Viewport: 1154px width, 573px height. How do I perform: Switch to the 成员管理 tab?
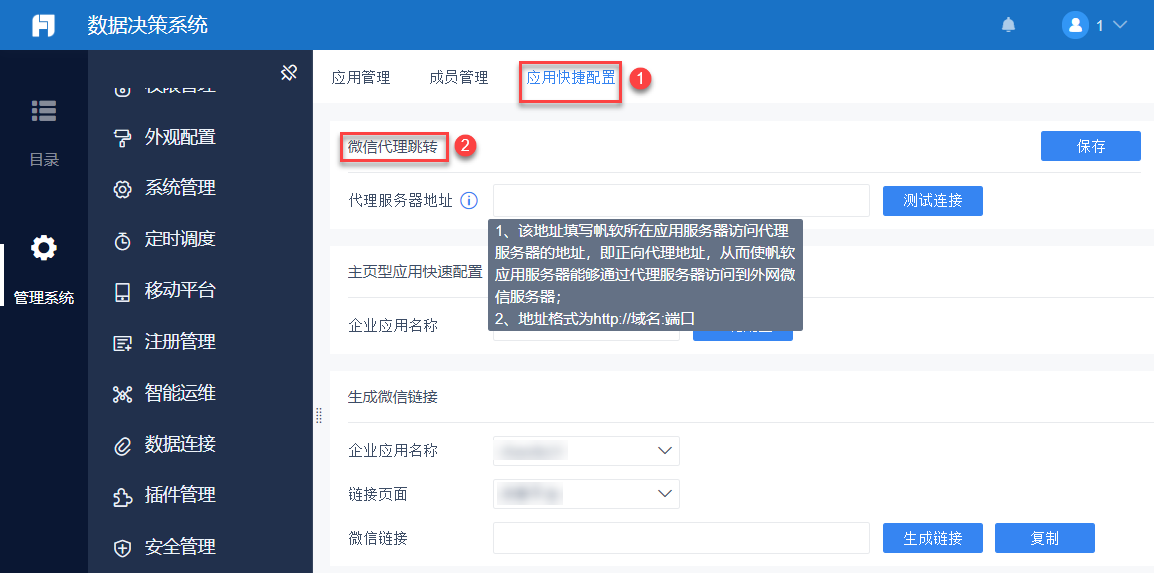click(459, 77)
